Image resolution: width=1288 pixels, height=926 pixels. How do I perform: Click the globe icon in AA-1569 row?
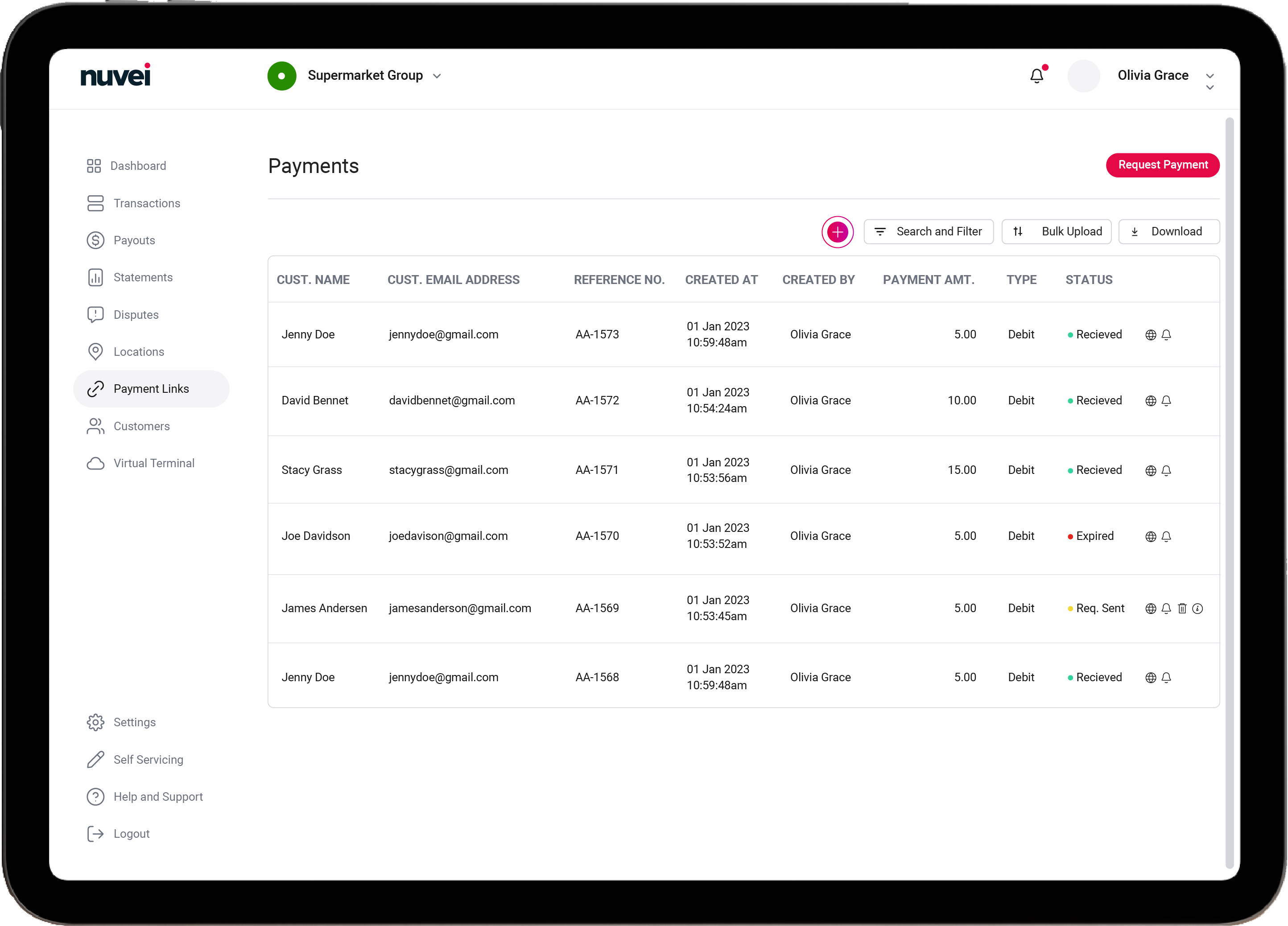pyautogui.click(x=1151, y=609)
